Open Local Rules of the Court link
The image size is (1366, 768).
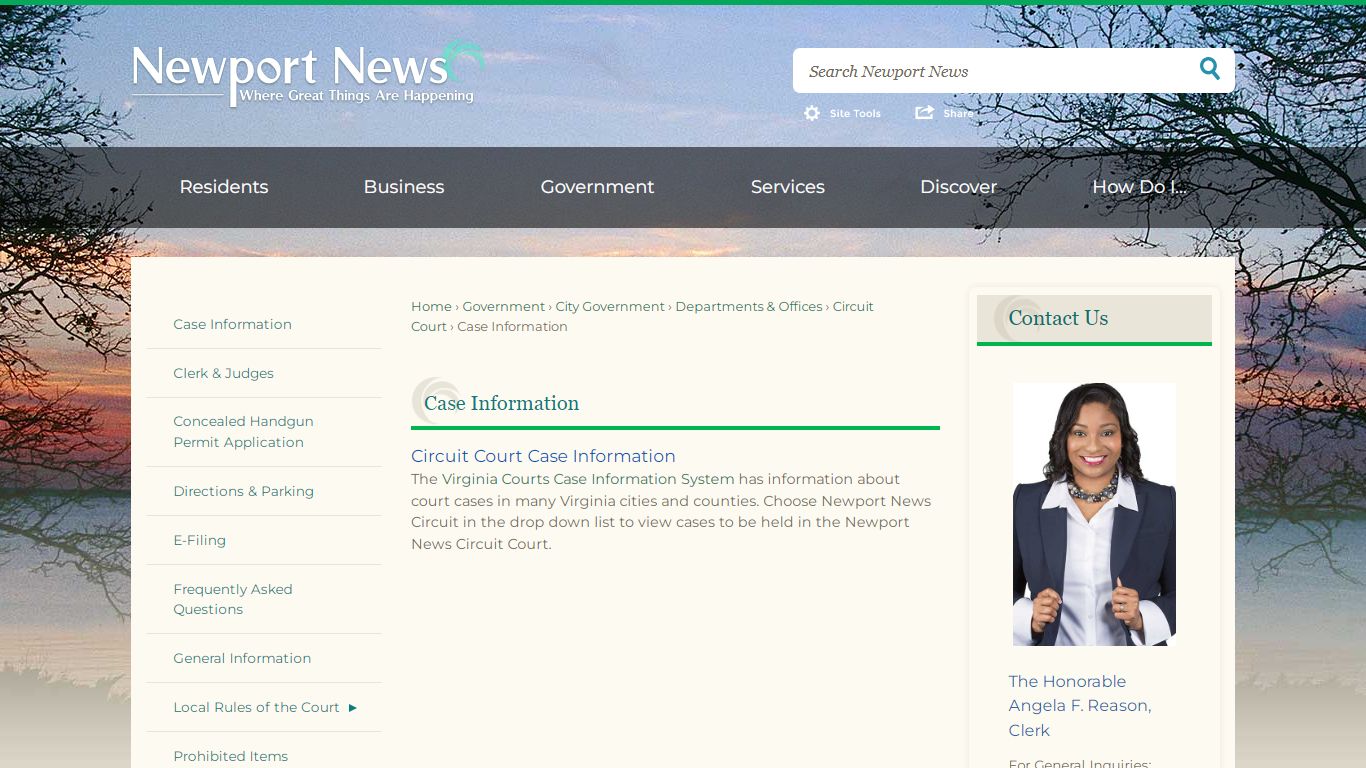(256, 707)
